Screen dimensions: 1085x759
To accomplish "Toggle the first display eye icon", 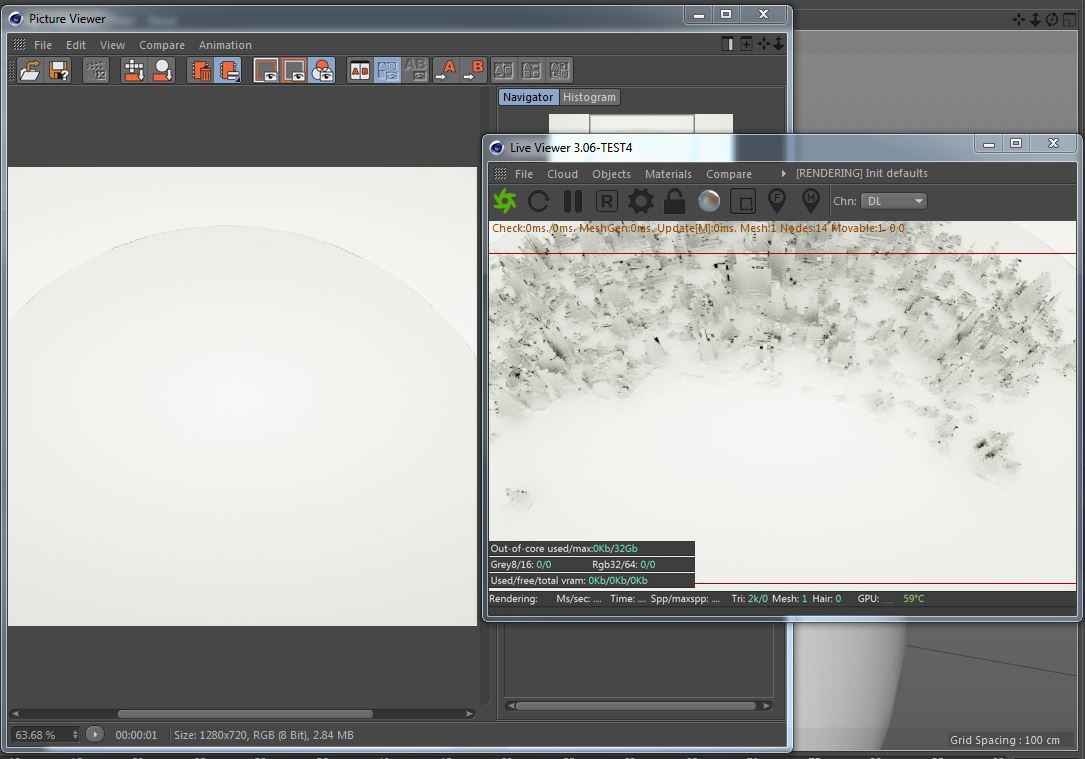I will [x=266, y=70].
